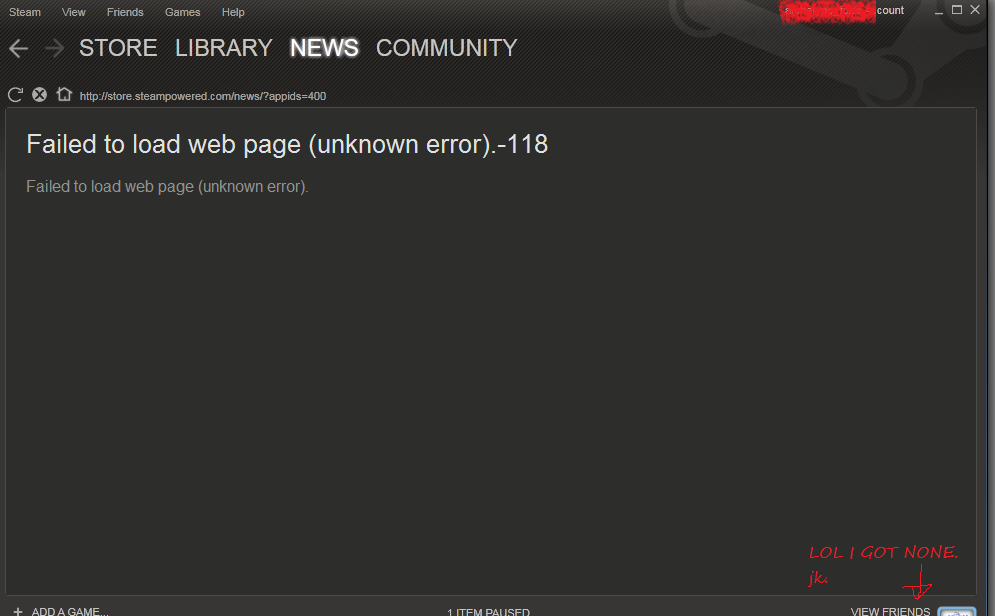
Task: Select the NEWS tab
Action: (x=324, y=48)
